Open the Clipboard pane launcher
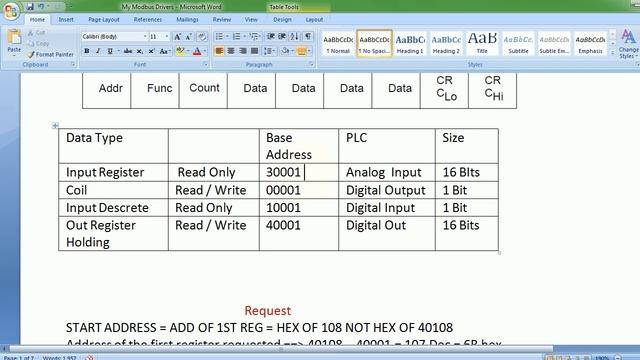The height and width of the screenshot is (360, 640). point(73,64)
